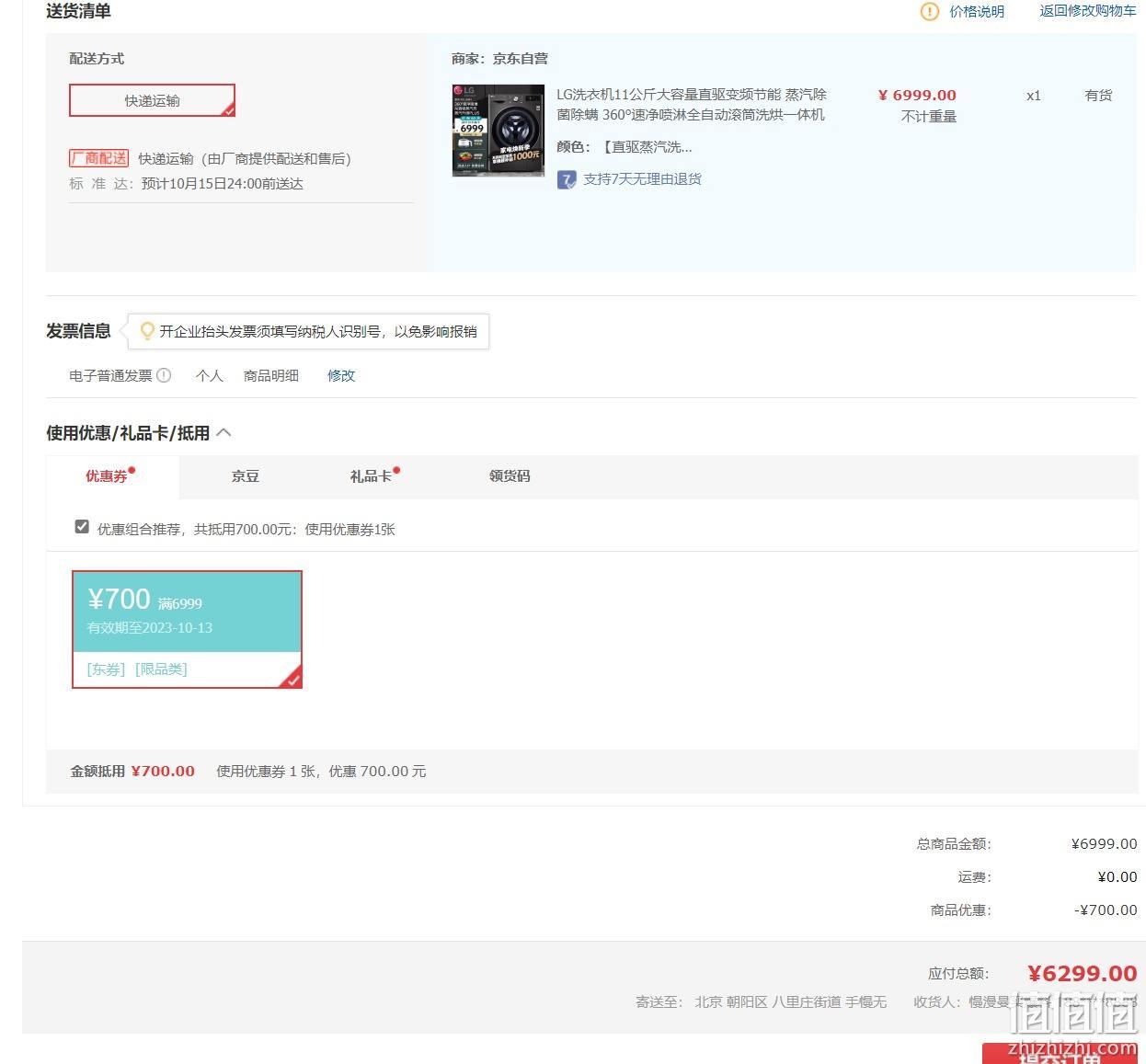Viewport: 1146px width, 1064px height.
Task: Click the 运费 value ¥0.00
Action: pyautogui.click(x=1117, y=877)
